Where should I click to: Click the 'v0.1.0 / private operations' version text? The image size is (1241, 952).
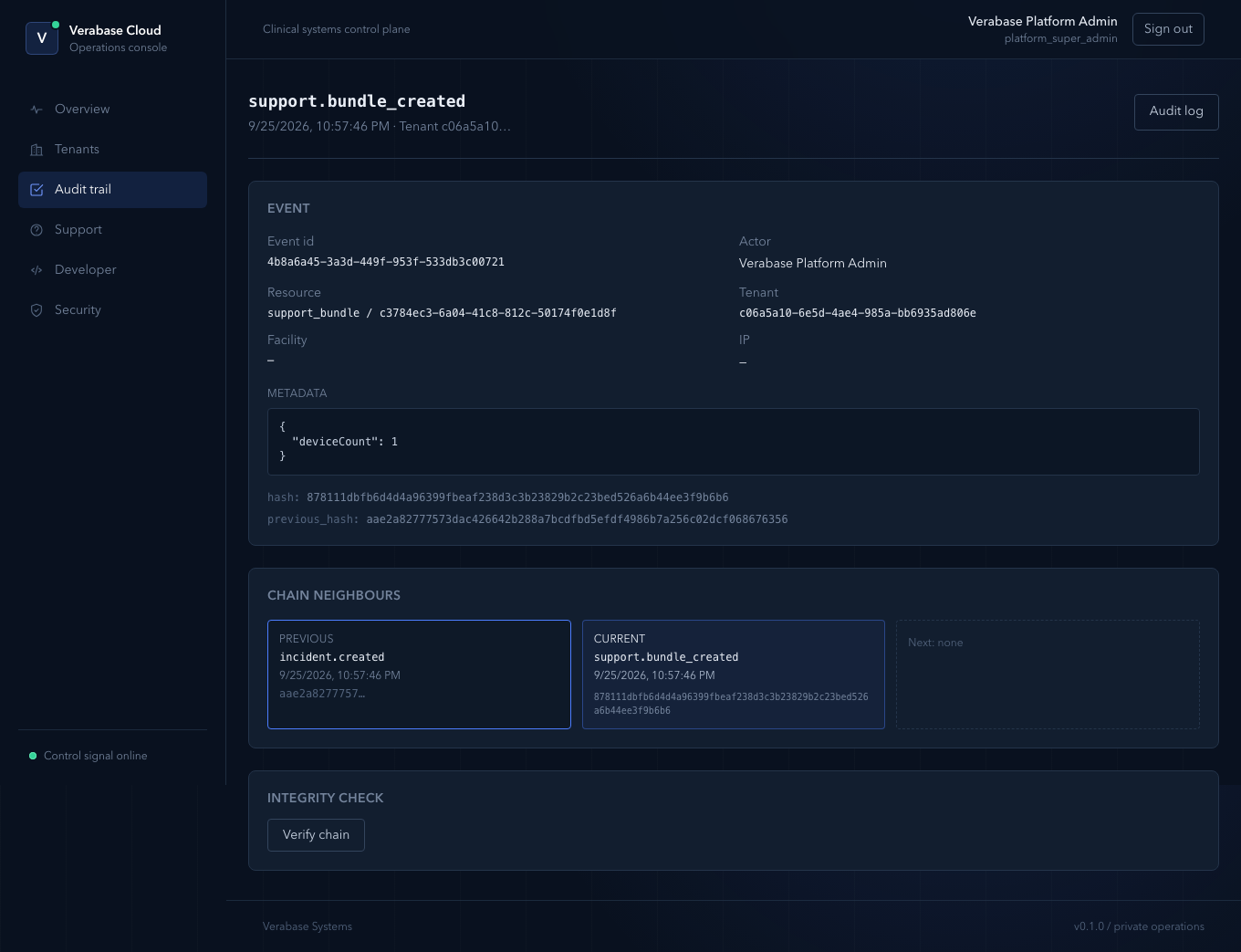(1139, 926)
